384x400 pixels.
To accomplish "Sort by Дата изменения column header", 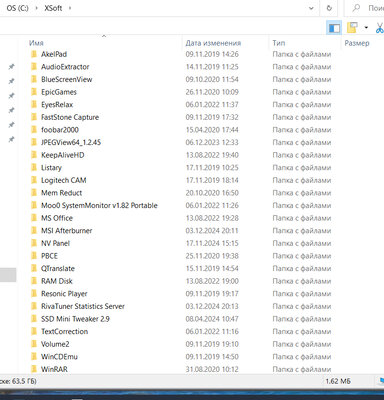I will pyautogui.click(x=213, y=43).
